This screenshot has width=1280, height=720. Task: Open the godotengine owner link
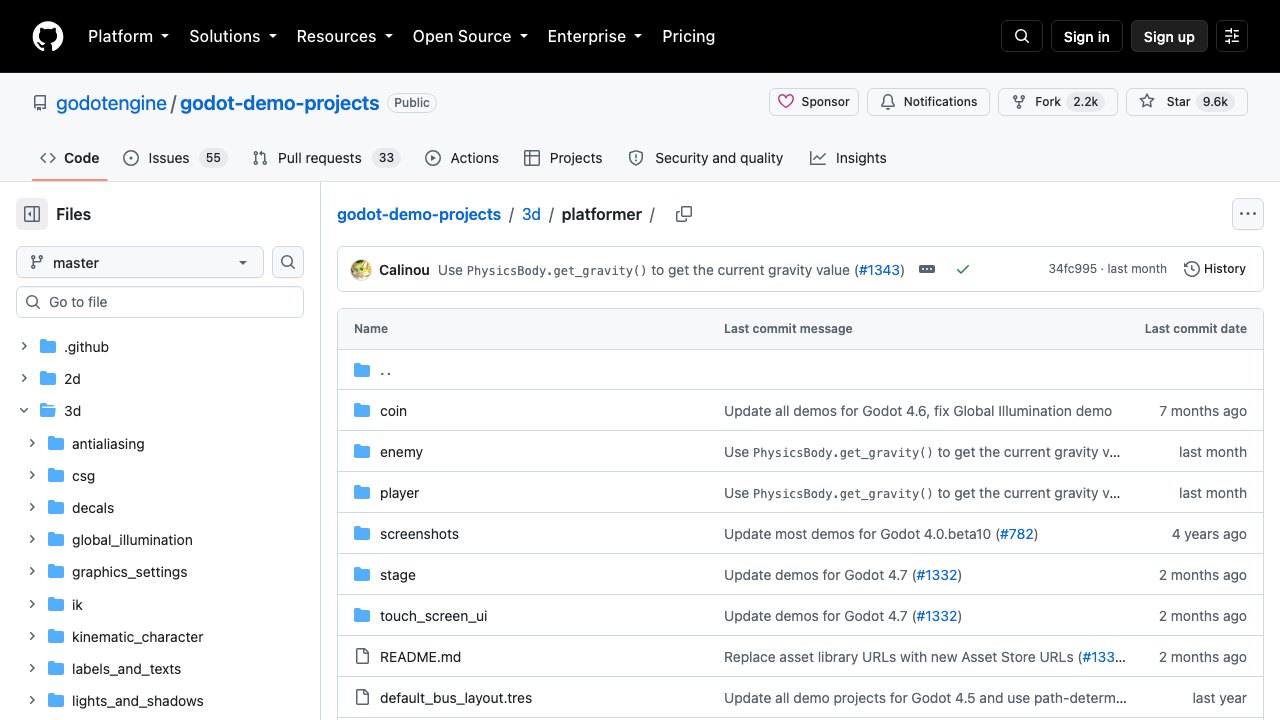click(111, 103)
